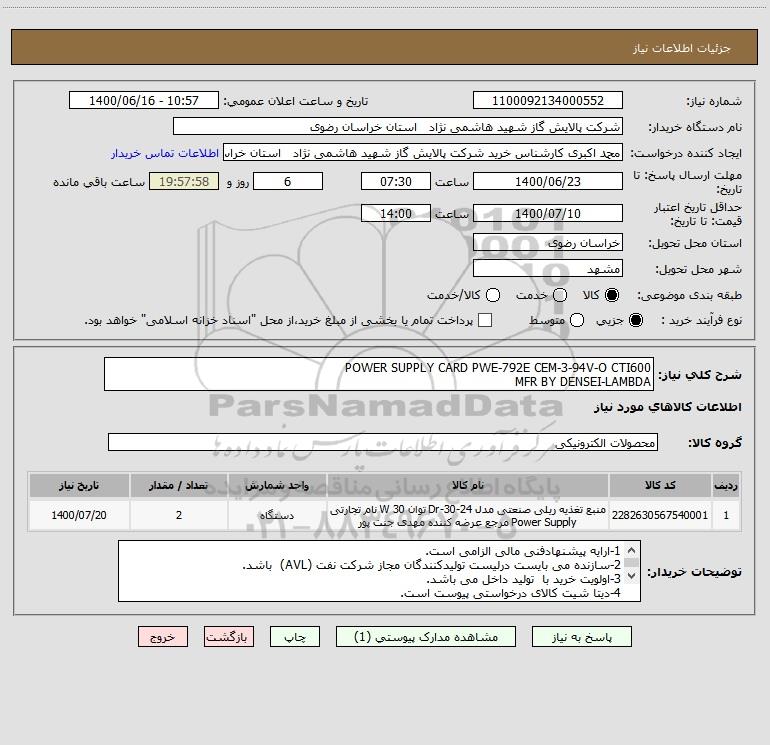Screen dimensions: 770x745
Task: Click the validity time field 14:00
Action: [x=396, y=213]
